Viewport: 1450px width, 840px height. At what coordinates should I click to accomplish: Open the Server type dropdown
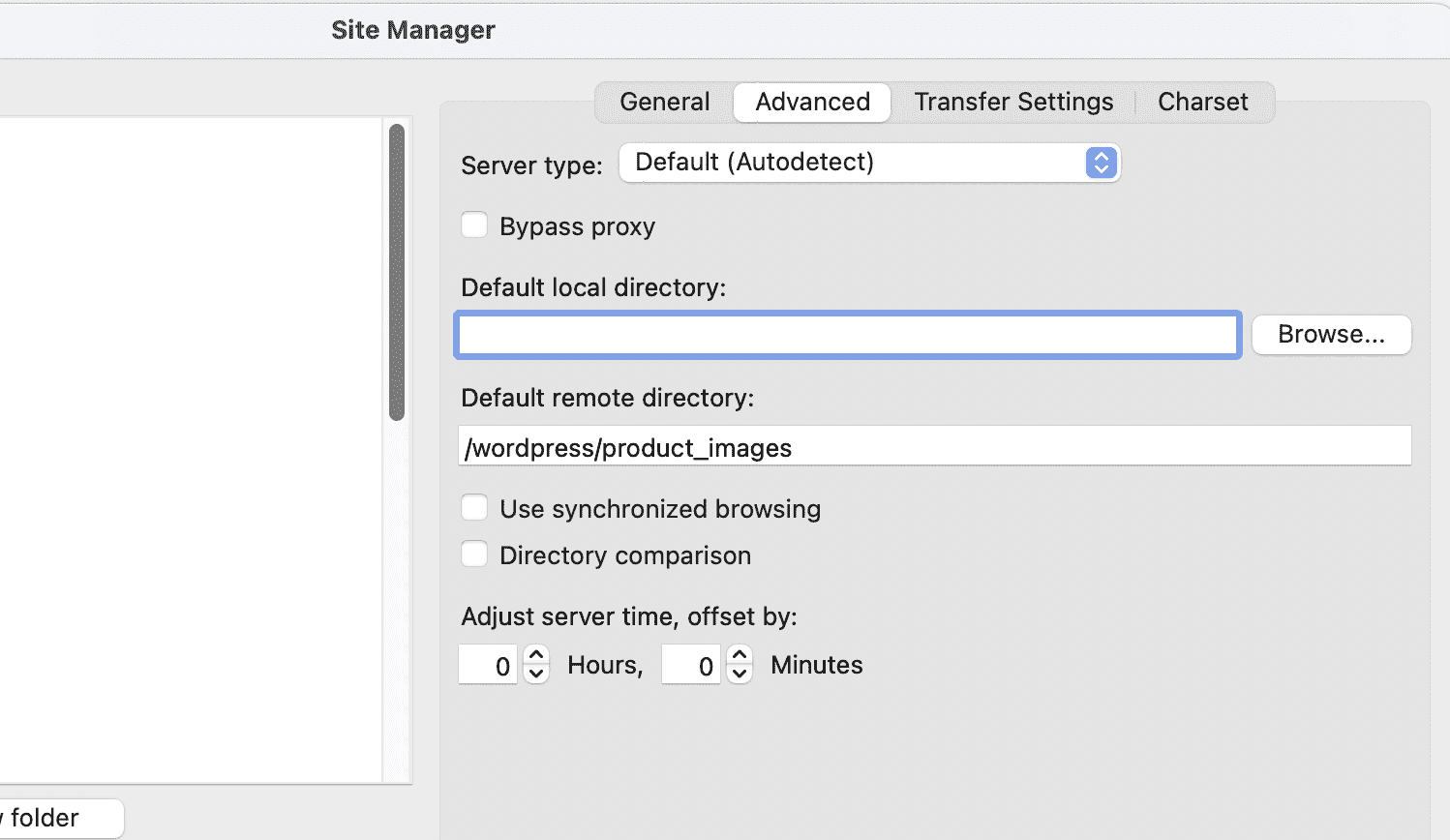[x=868, y=163]
